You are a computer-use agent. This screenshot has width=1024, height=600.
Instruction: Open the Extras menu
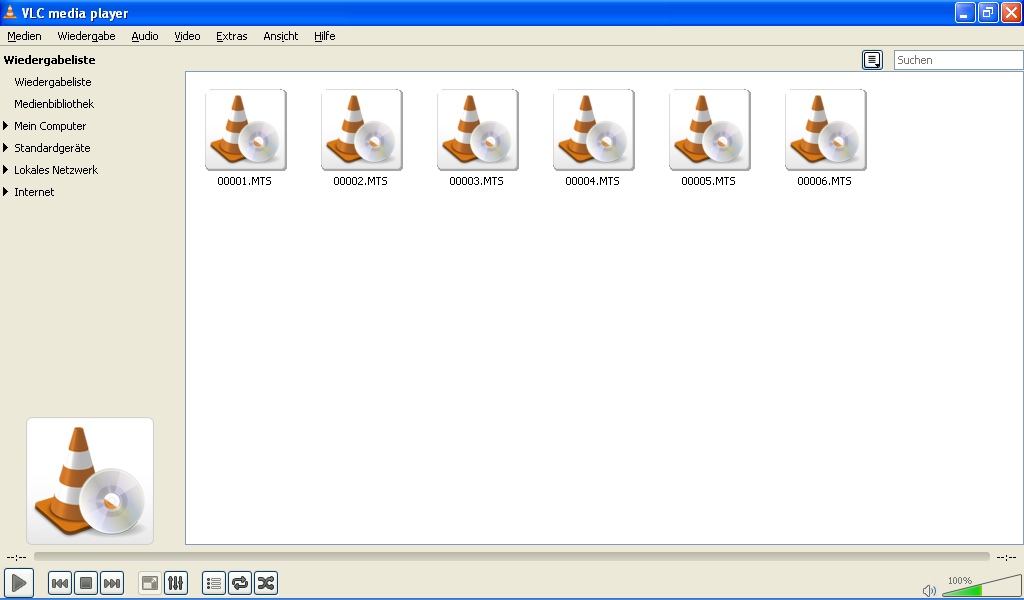tap(232, 37)
